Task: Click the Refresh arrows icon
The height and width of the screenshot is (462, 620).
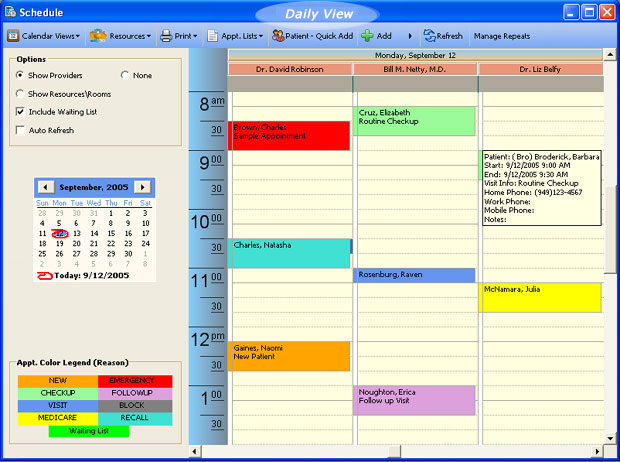Action: point(429,36)
